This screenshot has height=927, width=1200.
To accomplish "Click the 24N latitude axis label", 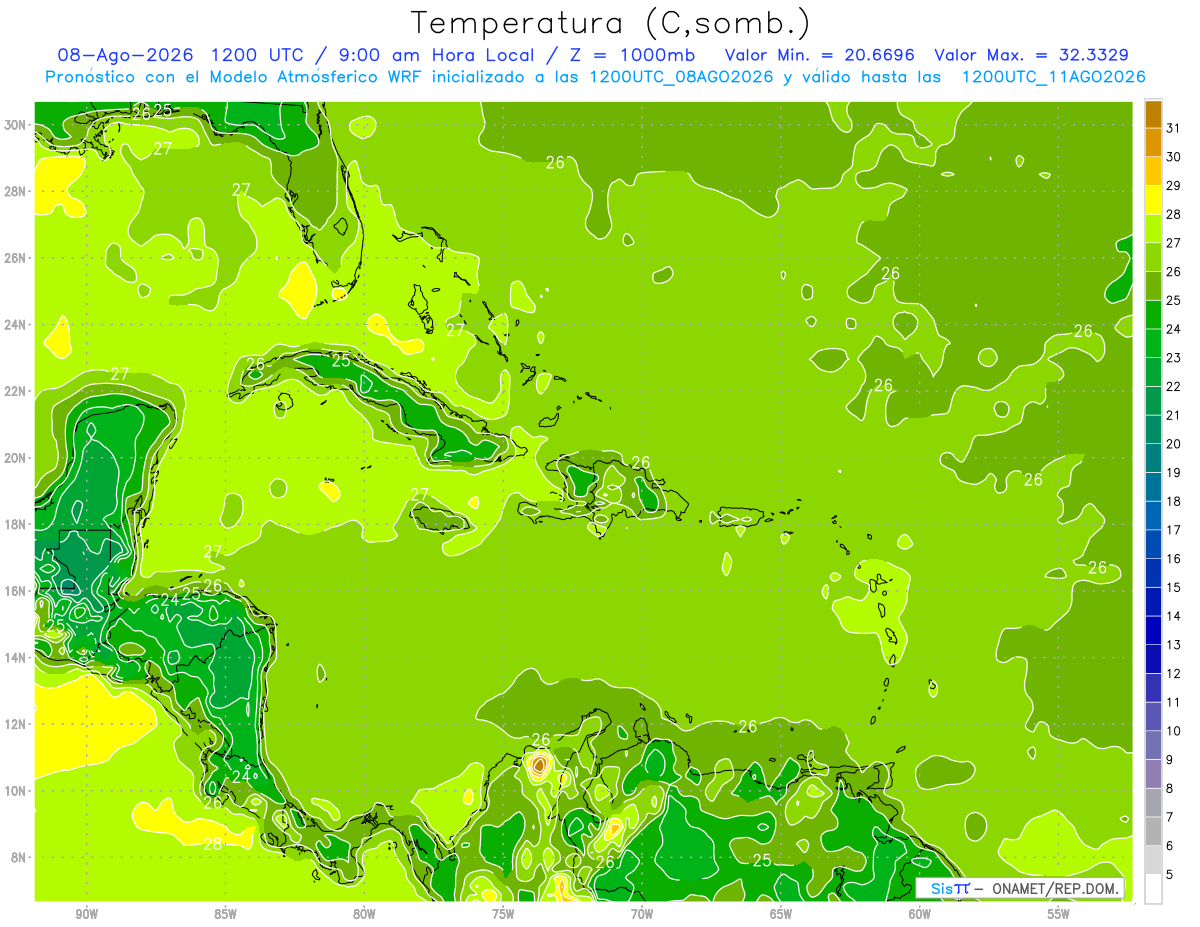I will coord(15,325).
